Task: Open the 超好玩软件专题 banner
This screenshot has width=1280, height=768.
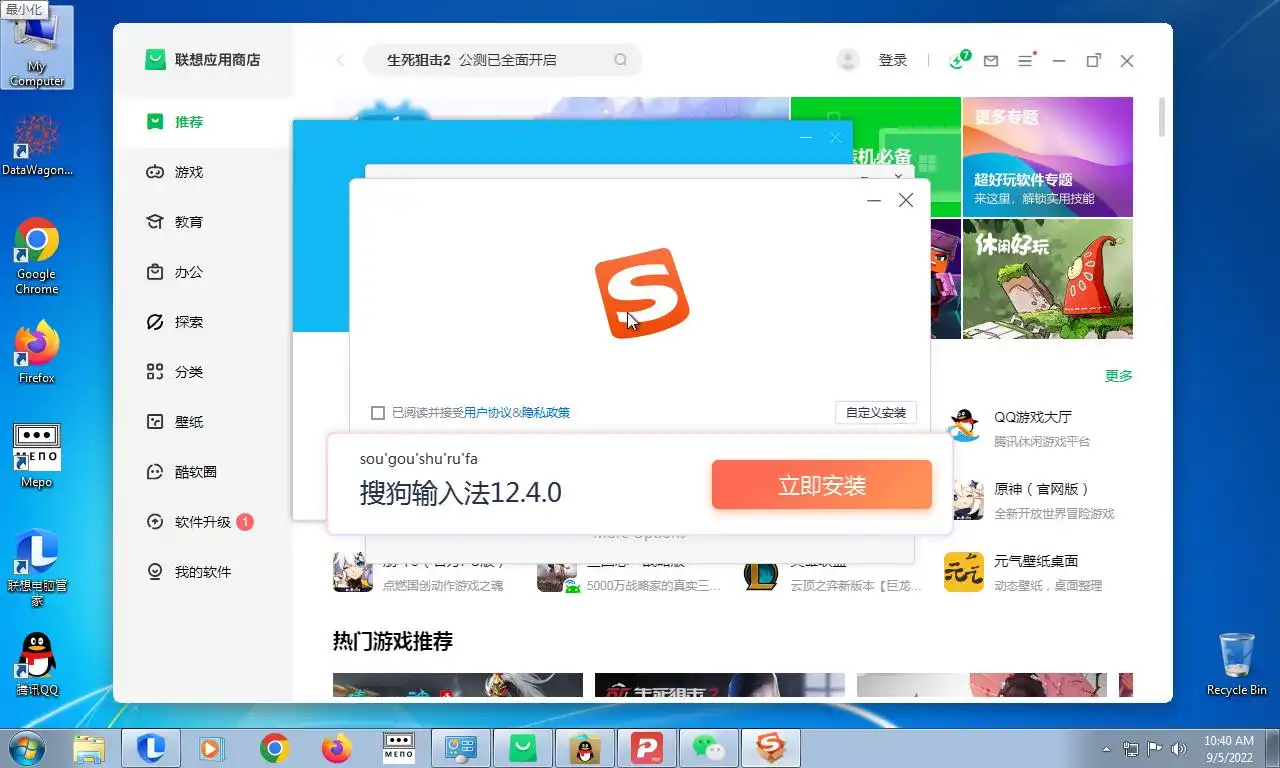Action: tap(1047, 157)
